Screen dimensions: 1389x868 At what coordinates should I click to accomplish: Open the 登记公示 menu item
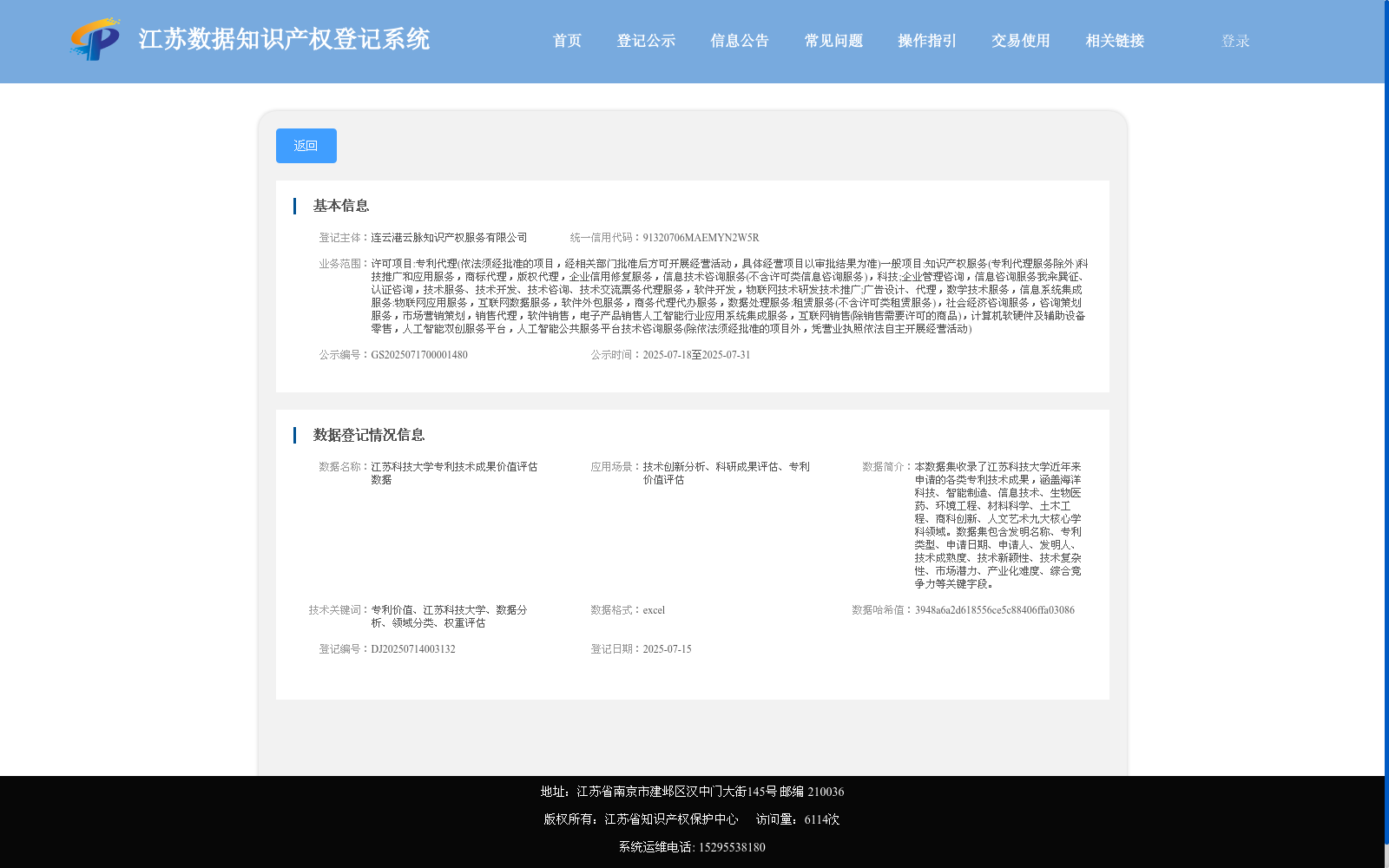tap(646, 40)
